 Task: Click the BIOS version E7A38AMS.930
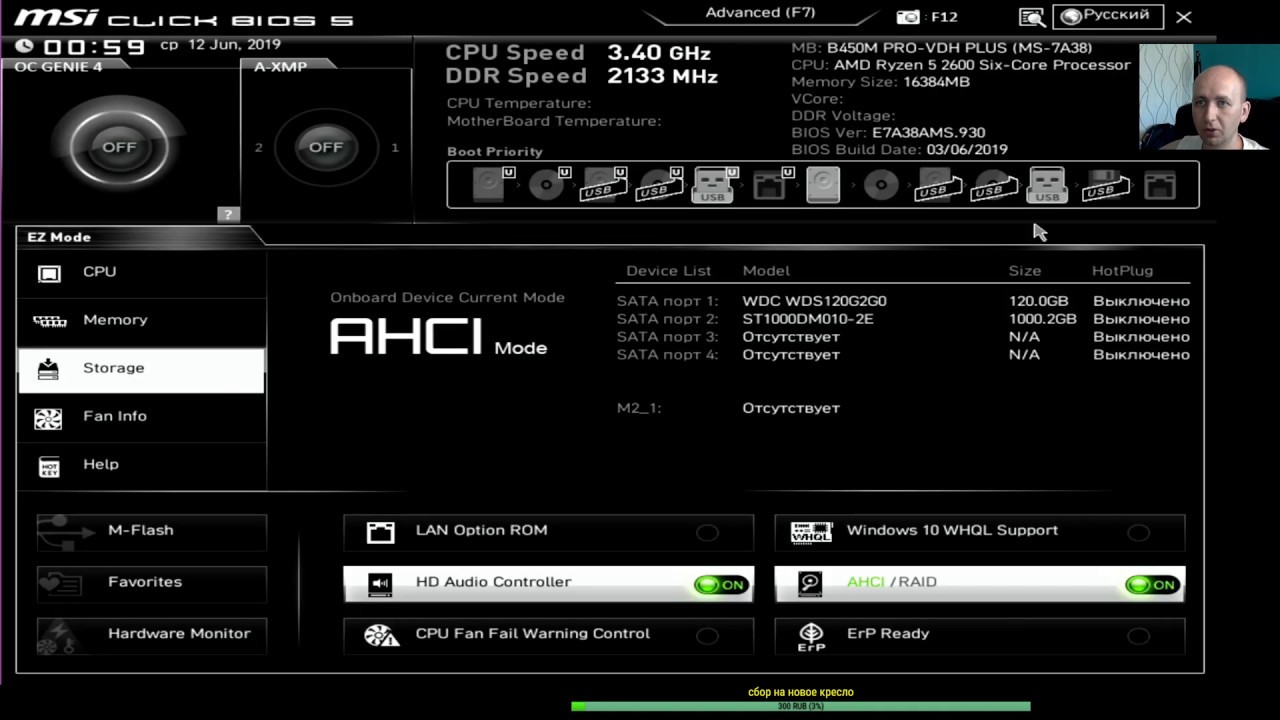(x=928, y=133)
